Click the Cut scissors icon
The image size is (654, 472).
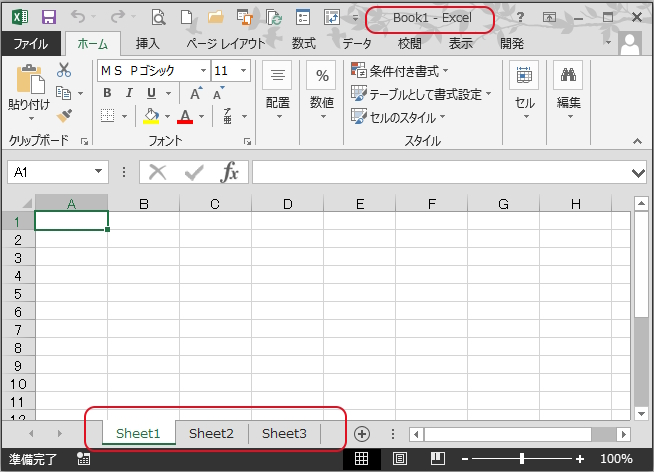tap(64, 70)
